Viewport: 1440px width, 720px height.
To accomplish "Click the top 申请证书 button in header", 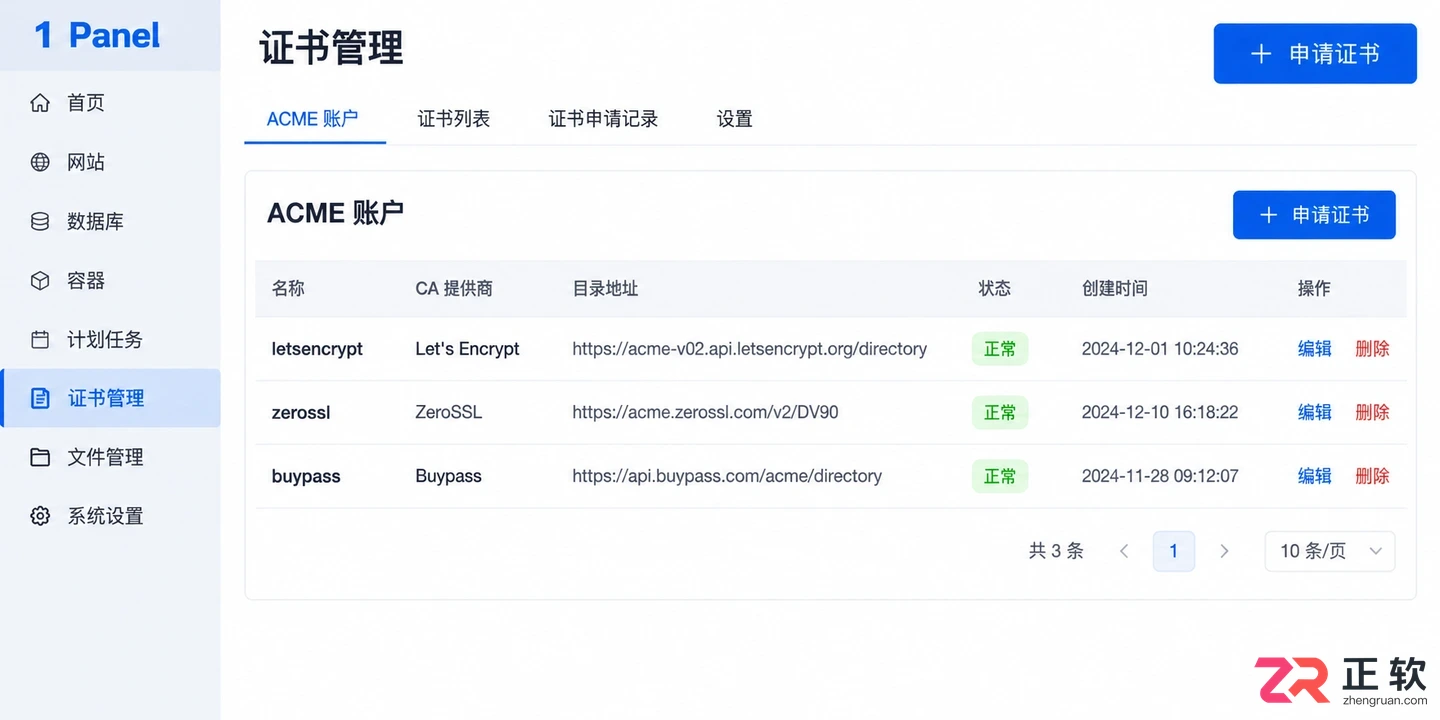I will (1315, 54).
